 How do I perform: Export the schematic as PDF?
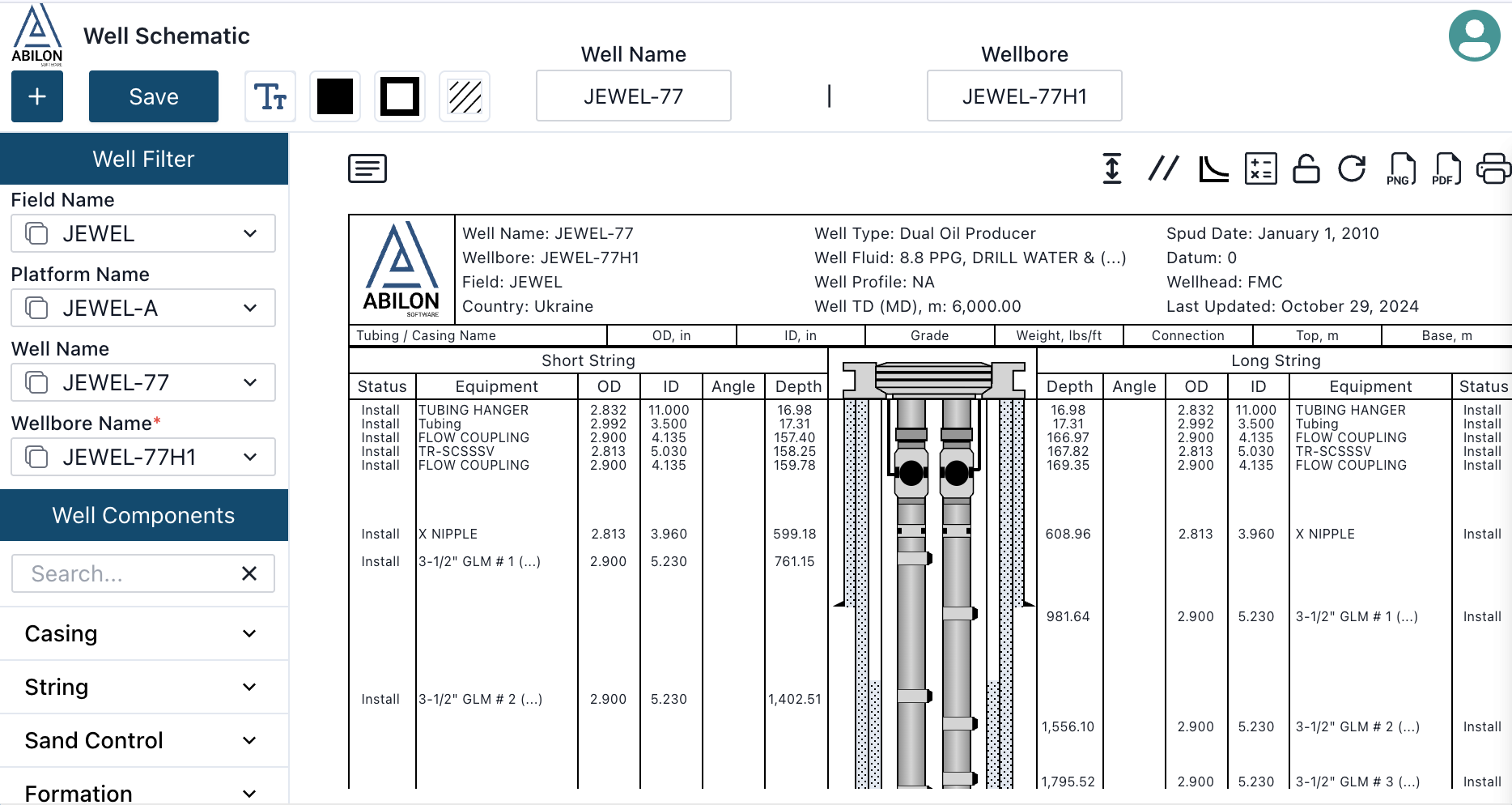pos(1446,168)
